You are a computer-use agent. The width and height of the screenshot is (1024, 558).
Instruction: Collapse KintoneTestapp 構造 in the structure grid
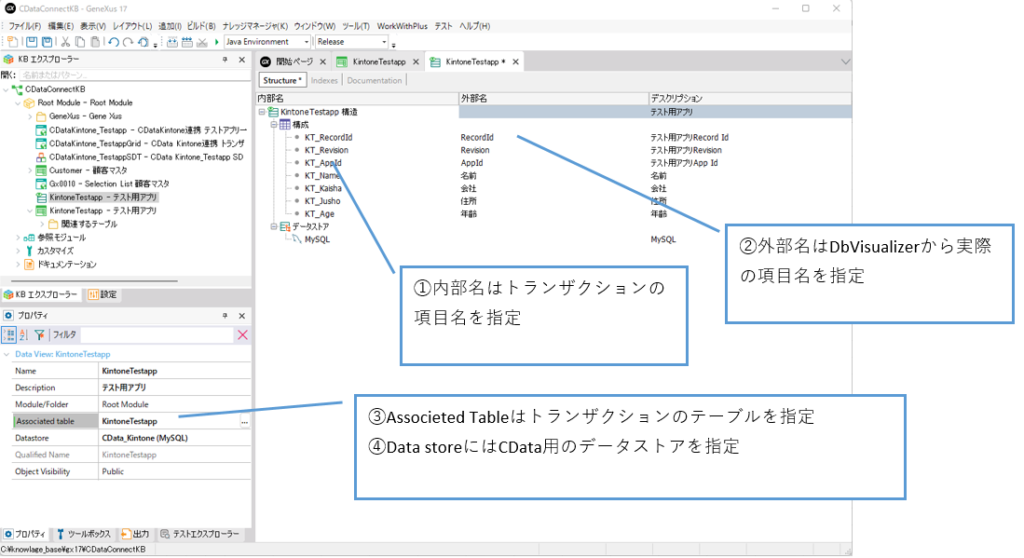click(262, 112)
